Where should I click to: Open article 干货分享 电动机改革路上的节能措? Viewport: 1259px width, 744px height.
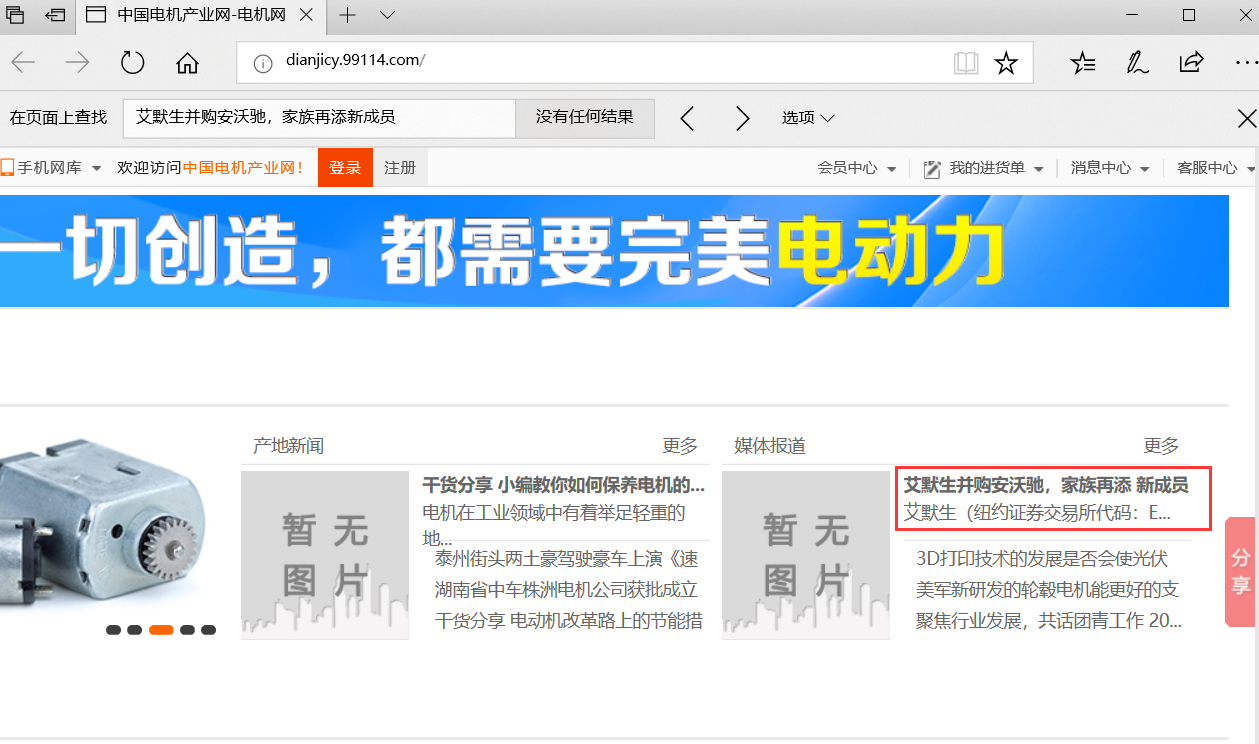(x=569, y=621)
